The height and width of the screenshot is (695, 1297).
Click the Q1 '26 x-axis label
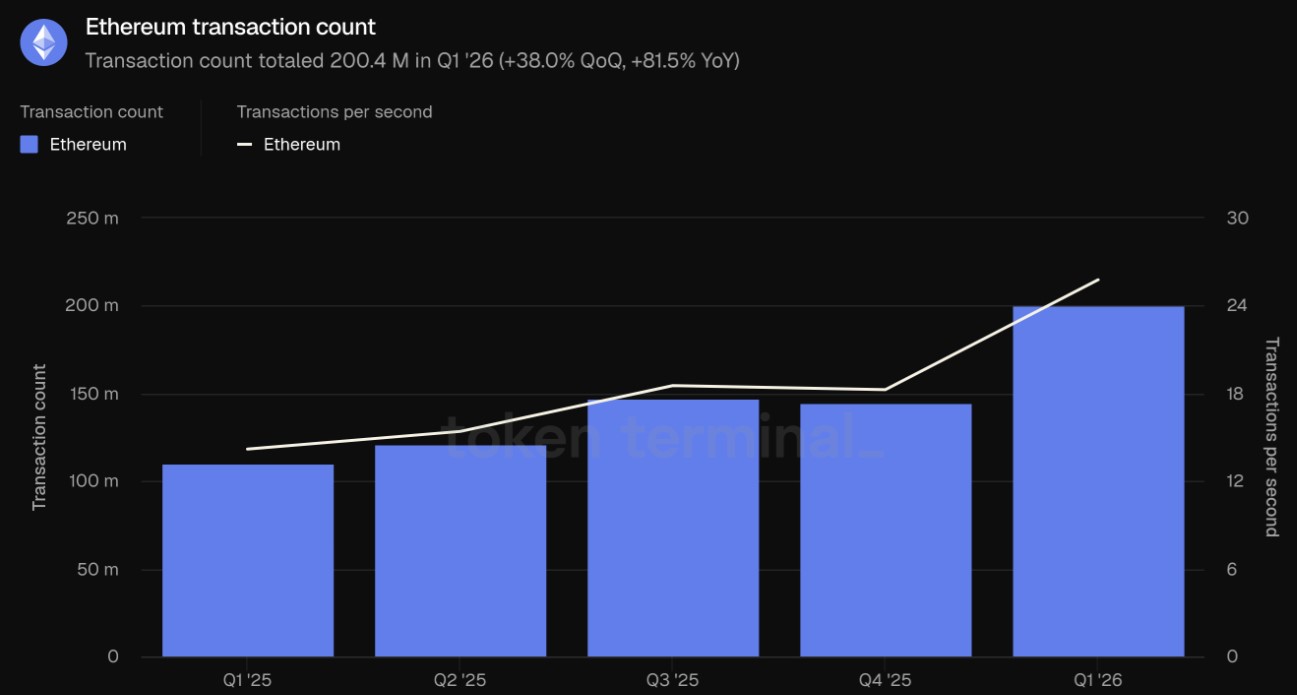[x=1098, y=680]
